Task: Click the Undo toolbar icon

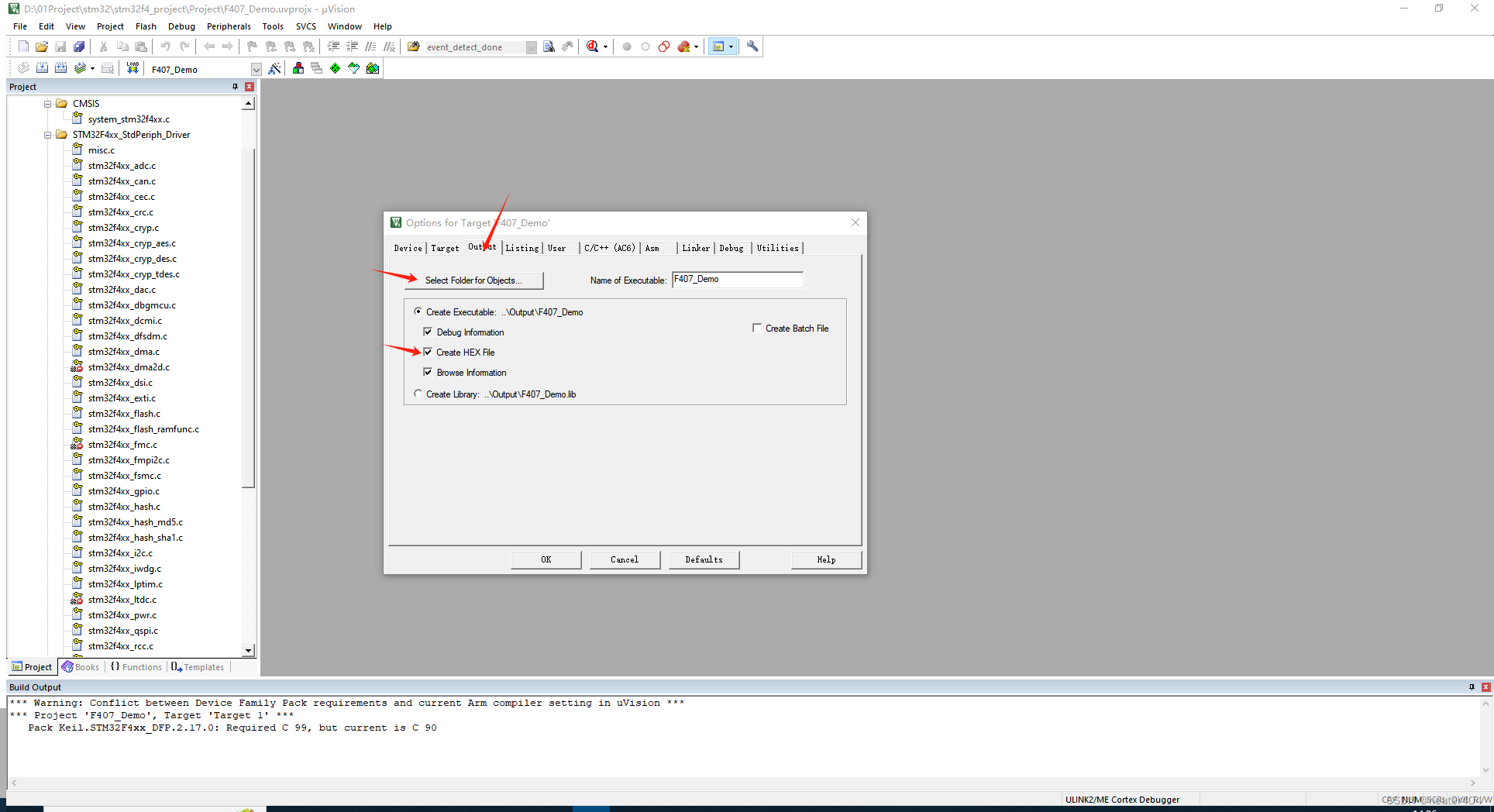Action: [x=165, y=46]
